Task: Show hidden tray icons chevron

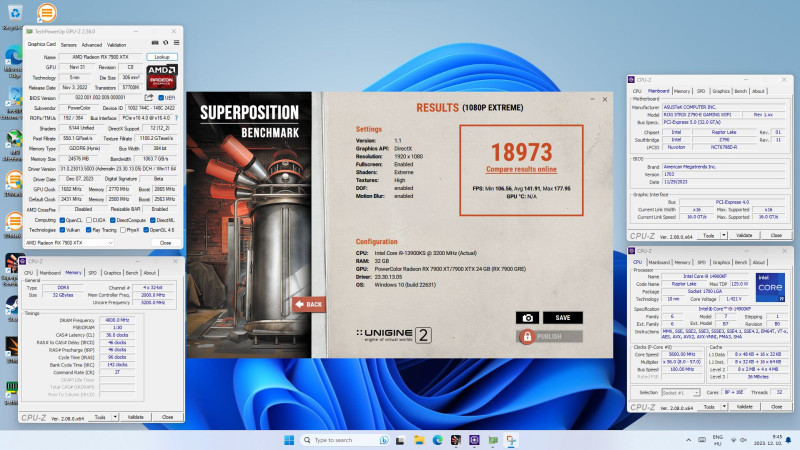Action: 688,440
